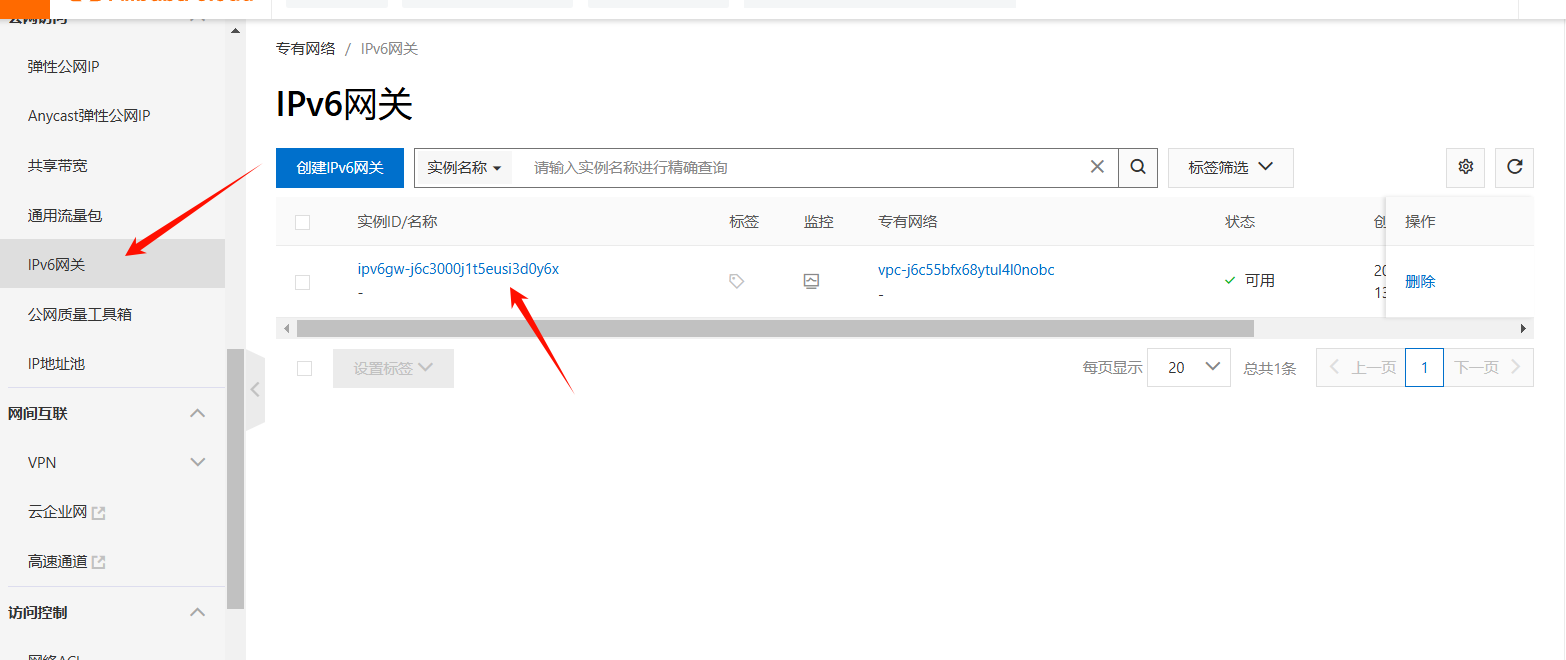
Task: Click the external link icon next to 云企业网
Action: point(99,513)
